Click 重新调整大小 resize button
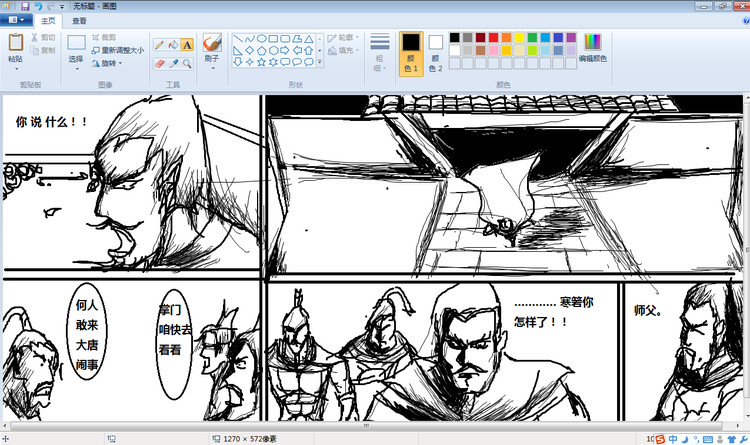Viewport: 750px width, 445px height. pyautogui.click(x=117, y=50)
